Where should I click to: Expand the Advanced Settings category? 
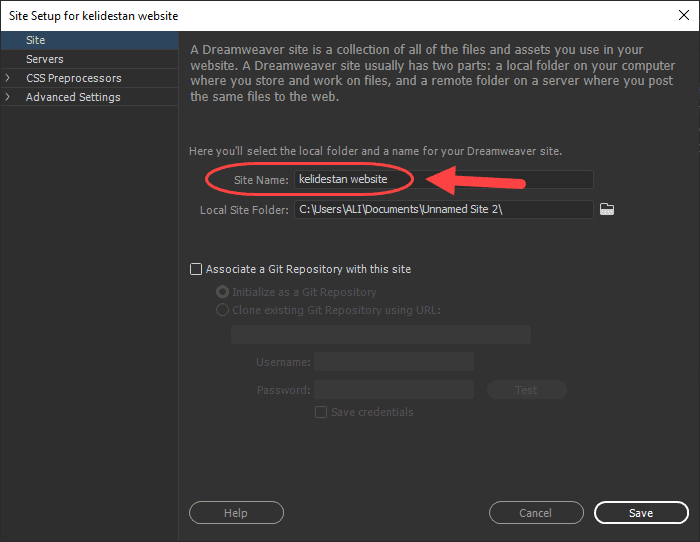pyautogui.click(x=7, y=96)
